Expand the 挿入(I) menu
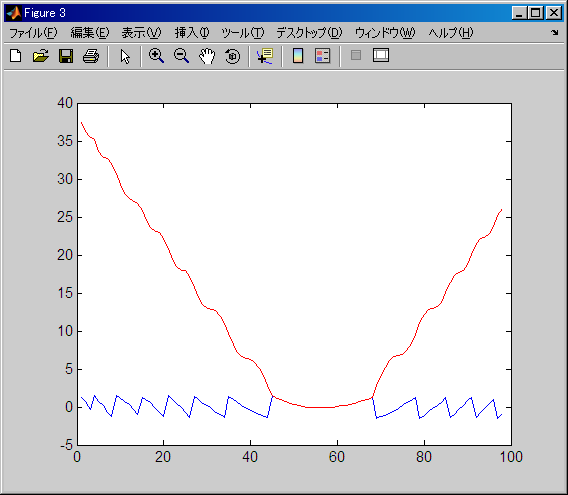Screen dimensions: 568x495 (x=192, y=33)
